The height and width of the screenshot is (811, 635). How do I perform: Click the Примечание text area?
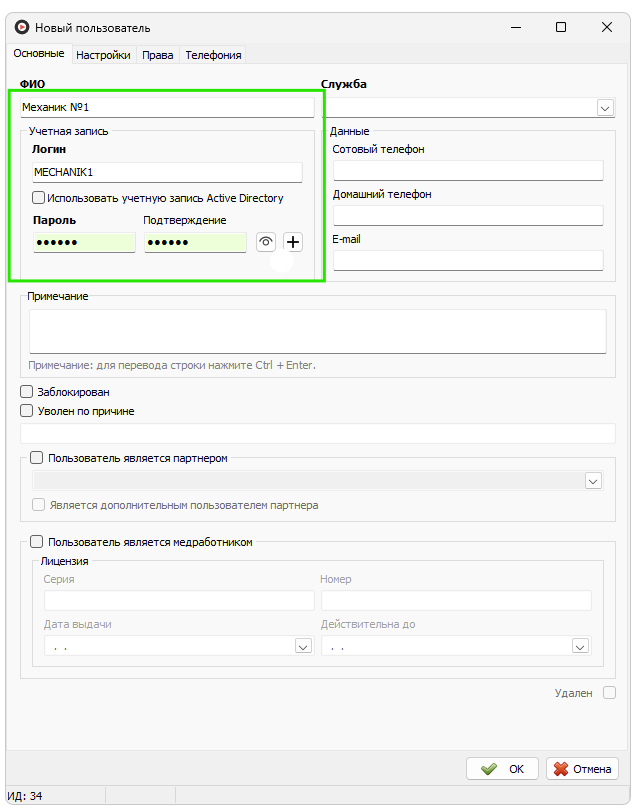click(317, 330)
